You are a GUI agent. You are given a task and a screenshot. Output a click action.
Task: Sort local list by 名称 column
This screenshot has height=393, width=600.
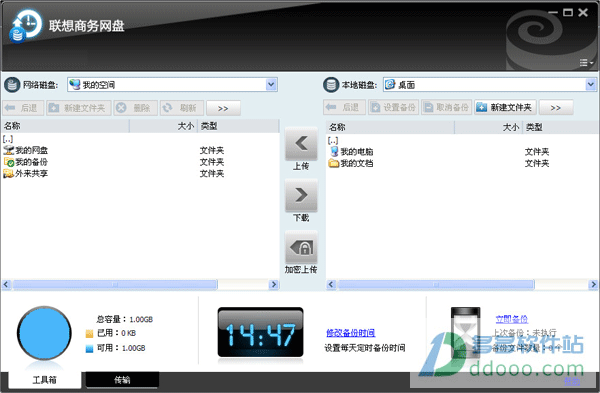click(391, 127)
